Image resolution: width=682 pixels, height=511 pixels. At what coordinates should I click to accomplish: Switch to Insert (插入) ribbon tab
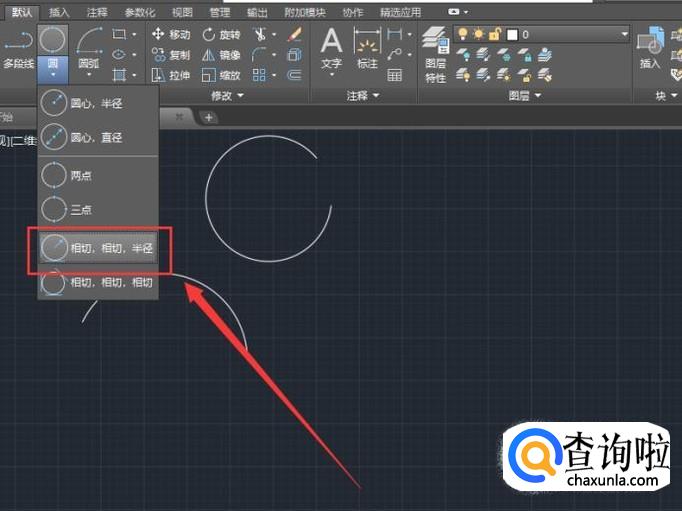[x=59, y=12]
